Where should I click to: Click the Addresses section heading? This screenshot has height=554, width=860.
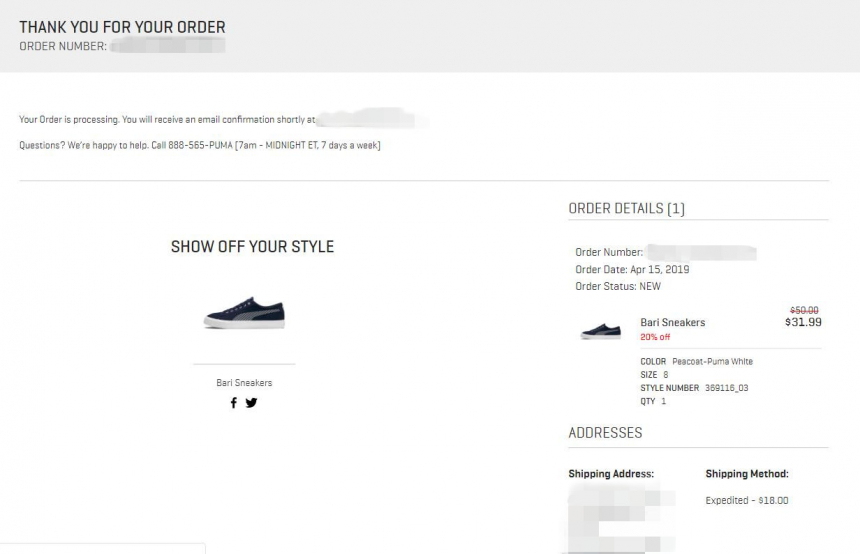[605, 433]
